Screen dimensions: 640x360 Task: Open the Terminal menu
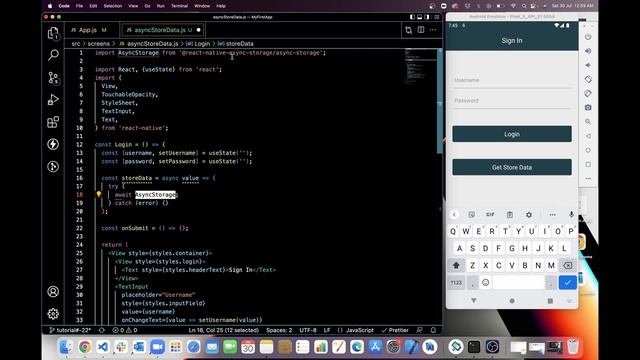click(x=179, y=6)
